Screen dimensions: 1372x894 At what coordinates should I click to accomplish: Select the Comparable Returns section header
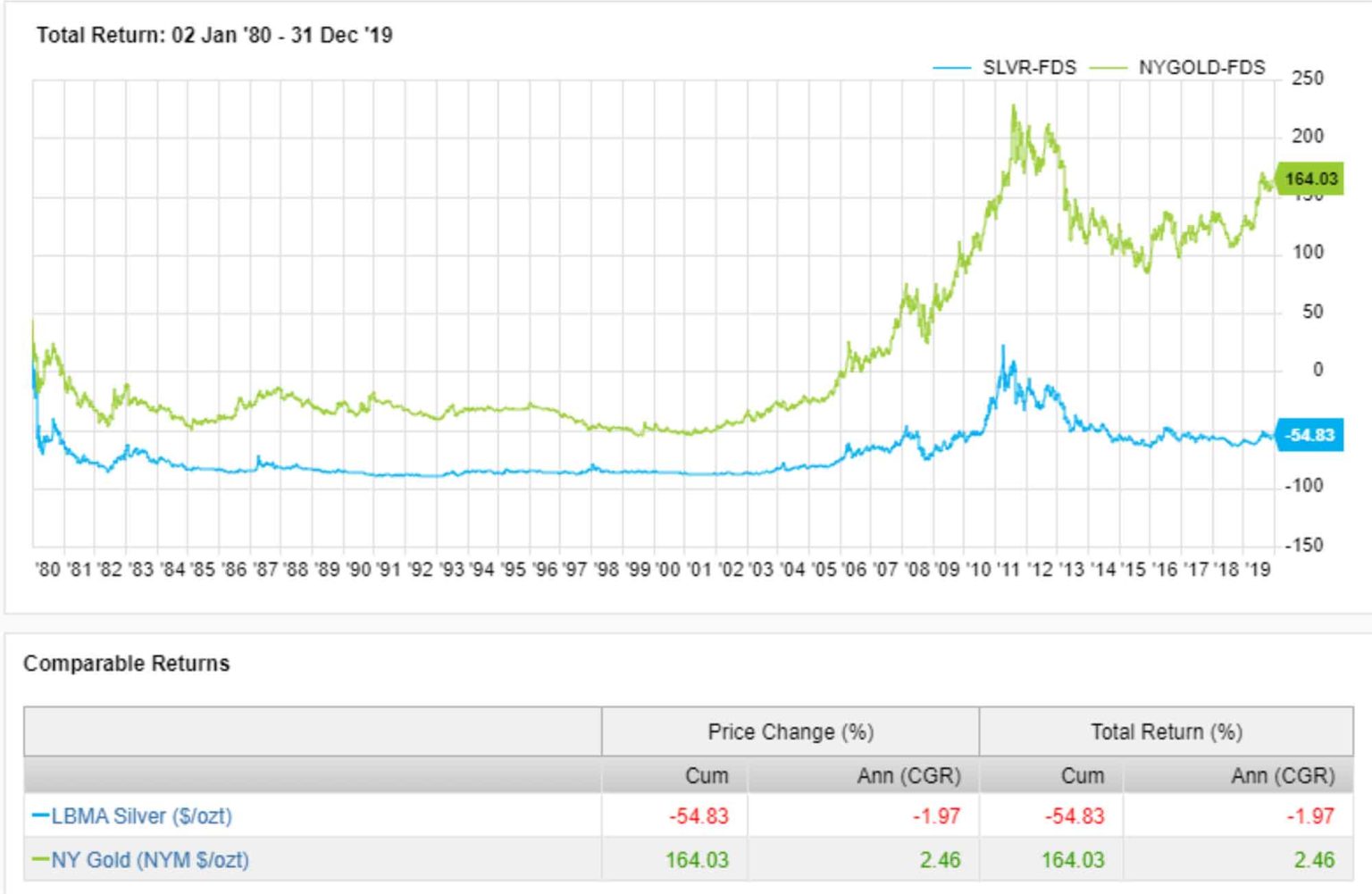point(127,664)
